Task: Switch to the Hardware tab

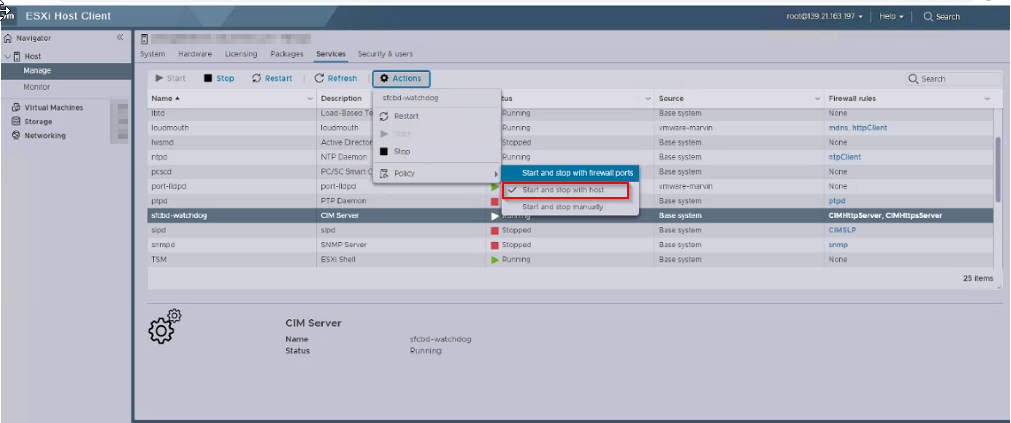Action: point(195,54)
